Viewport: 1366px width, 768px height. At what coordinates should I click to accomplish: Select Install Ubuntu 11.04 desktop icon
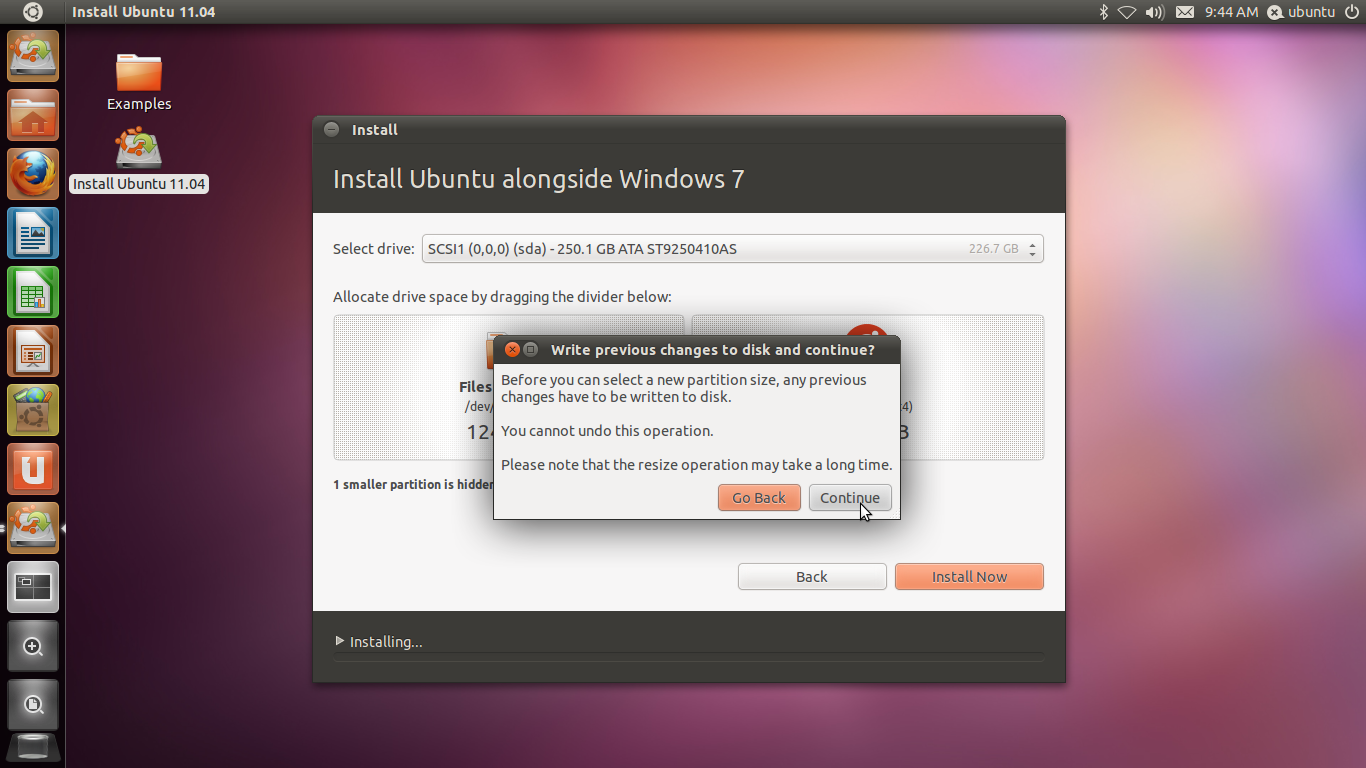coord(139,160)
